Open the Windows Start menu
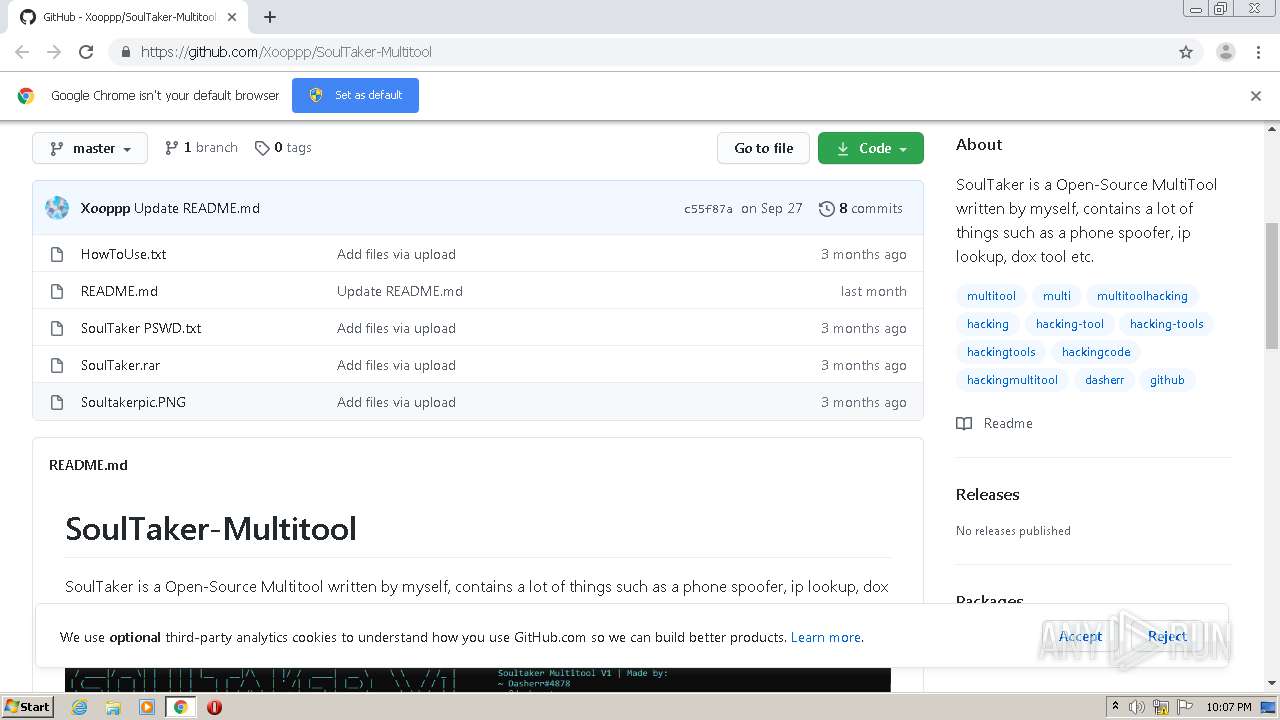The height and width of the screenshot is (720, 1280). [x=28, y=707]
